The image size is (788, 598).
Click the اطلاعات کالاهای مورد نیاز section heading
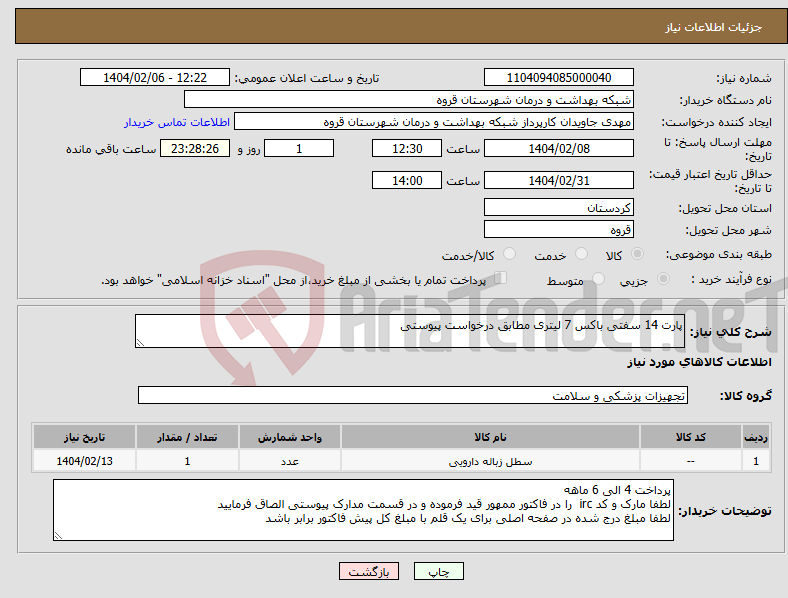coord(699,362)
